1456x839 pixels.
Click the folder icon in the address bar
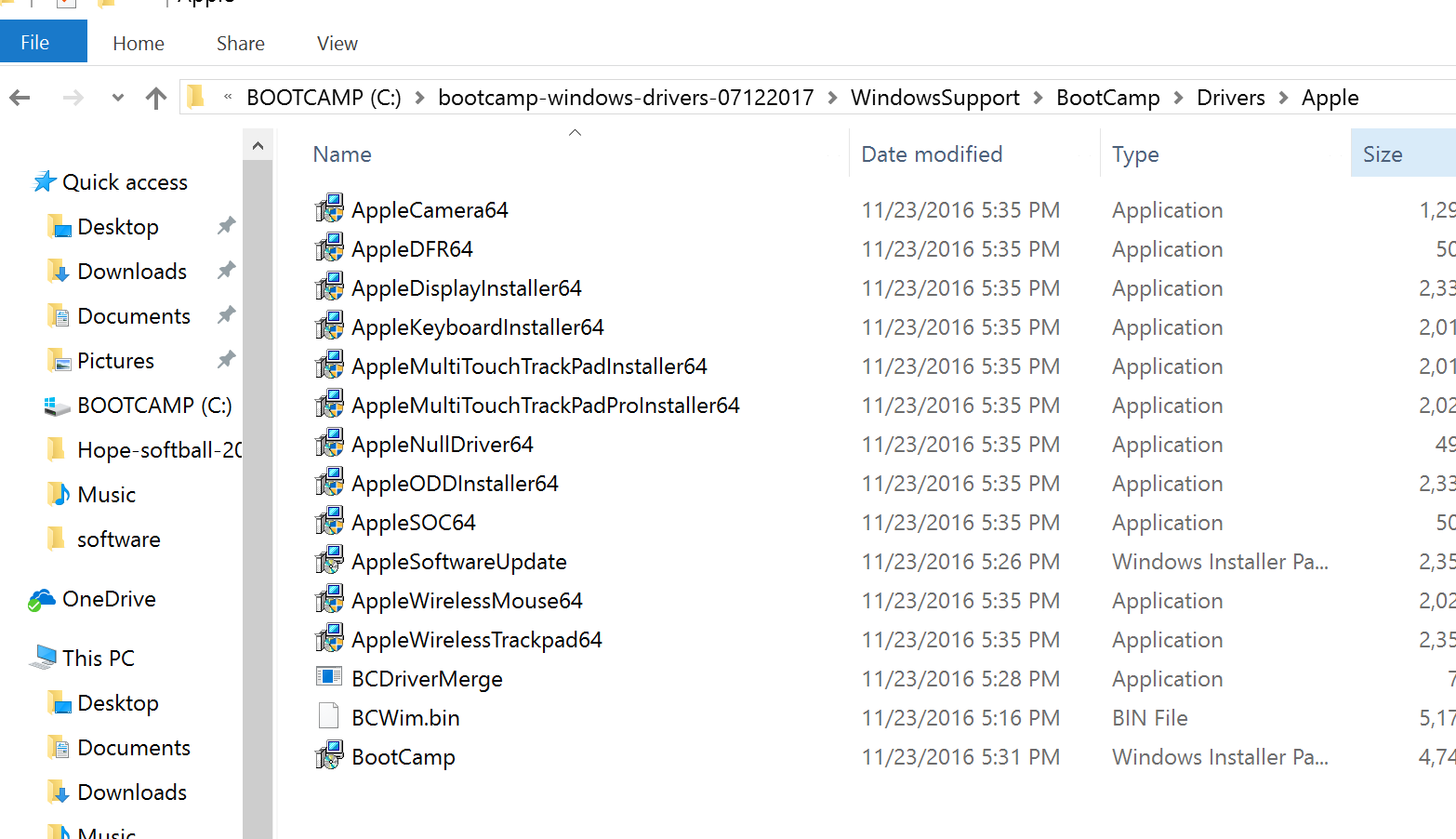196,96
